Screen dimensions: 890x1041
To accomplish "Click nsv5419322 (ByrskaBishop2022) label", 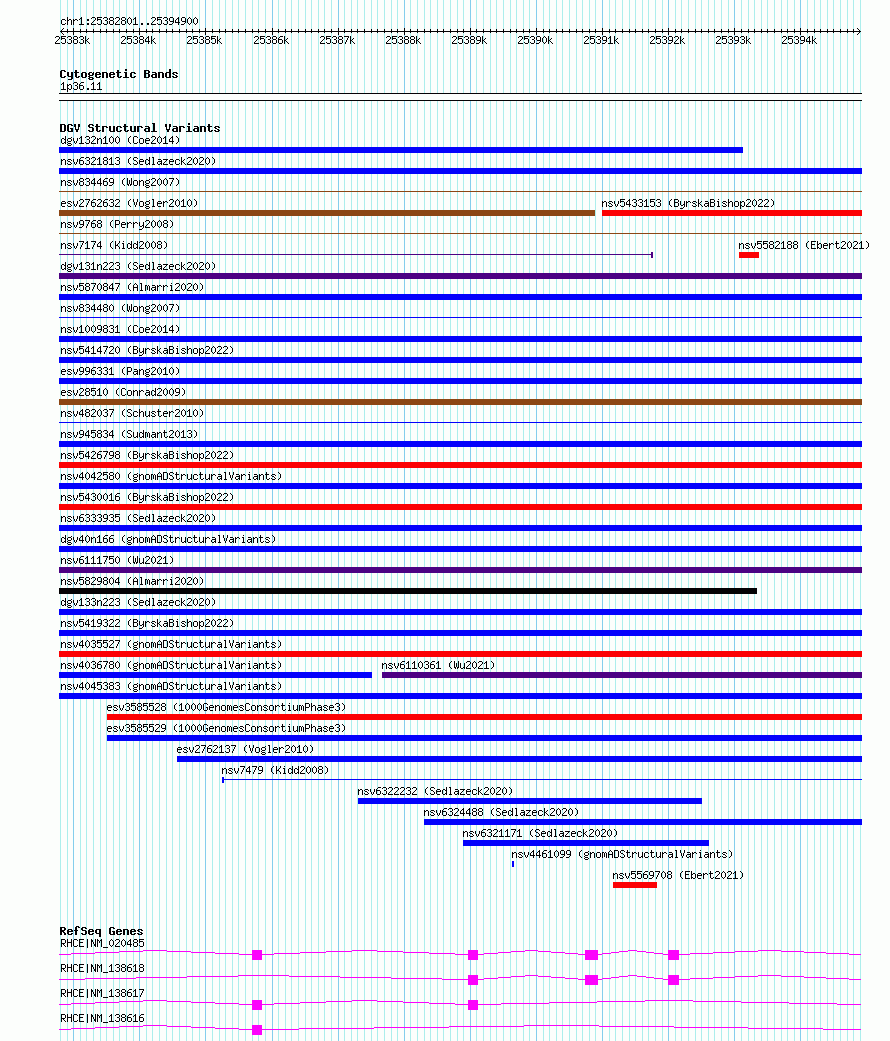I will coord(147,623).
